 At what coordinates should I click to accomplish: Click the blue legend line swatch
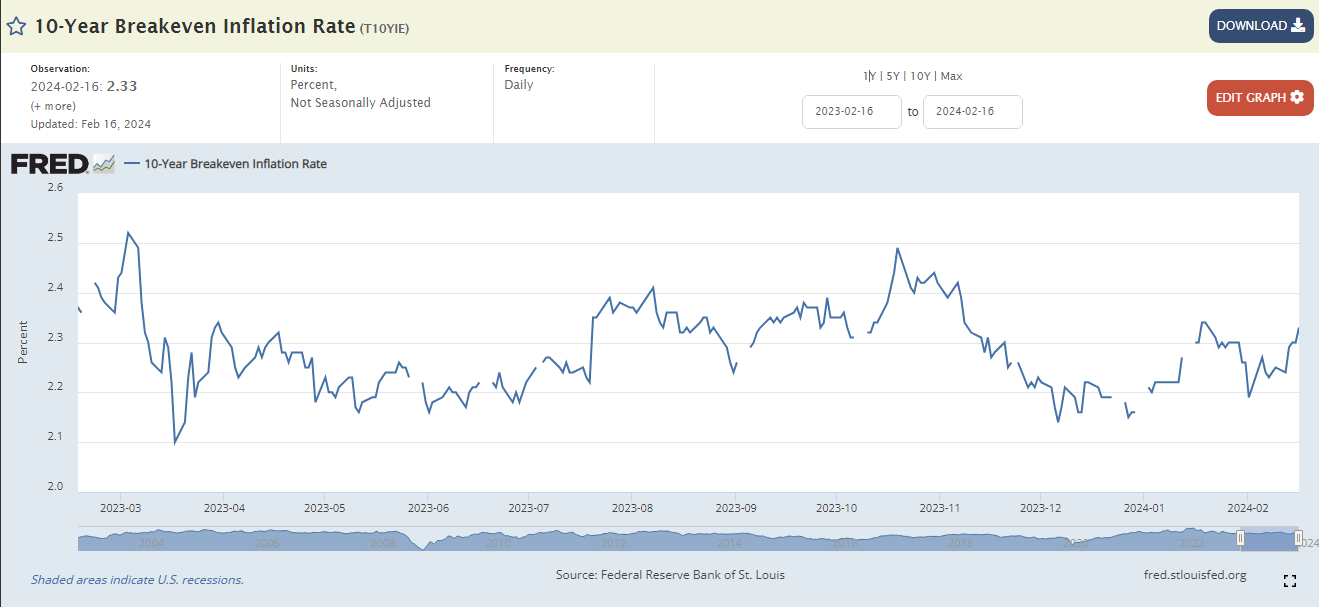pos(132,164)
